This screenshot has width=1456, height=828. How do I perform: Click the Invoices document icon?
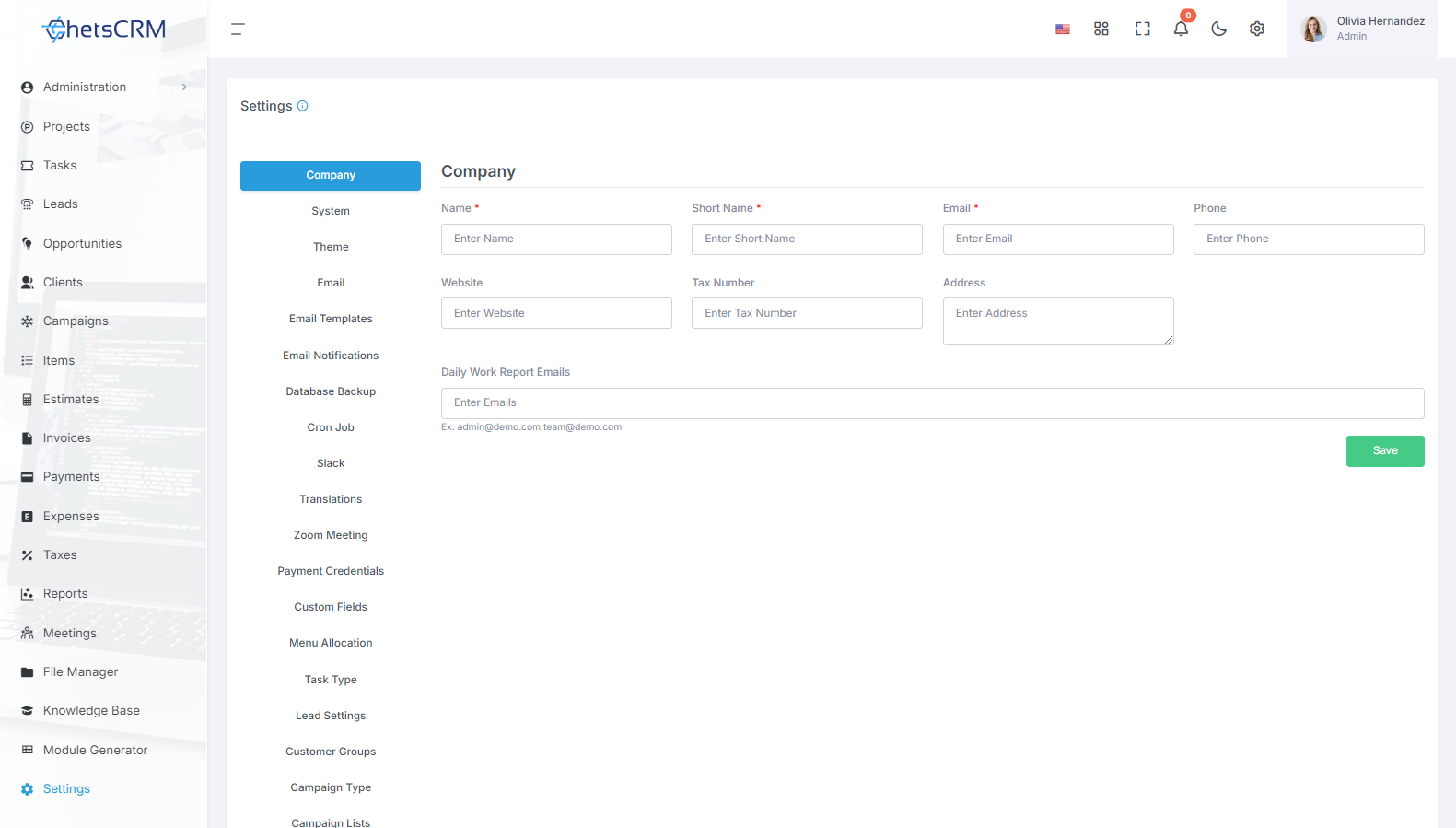[27, 438]
